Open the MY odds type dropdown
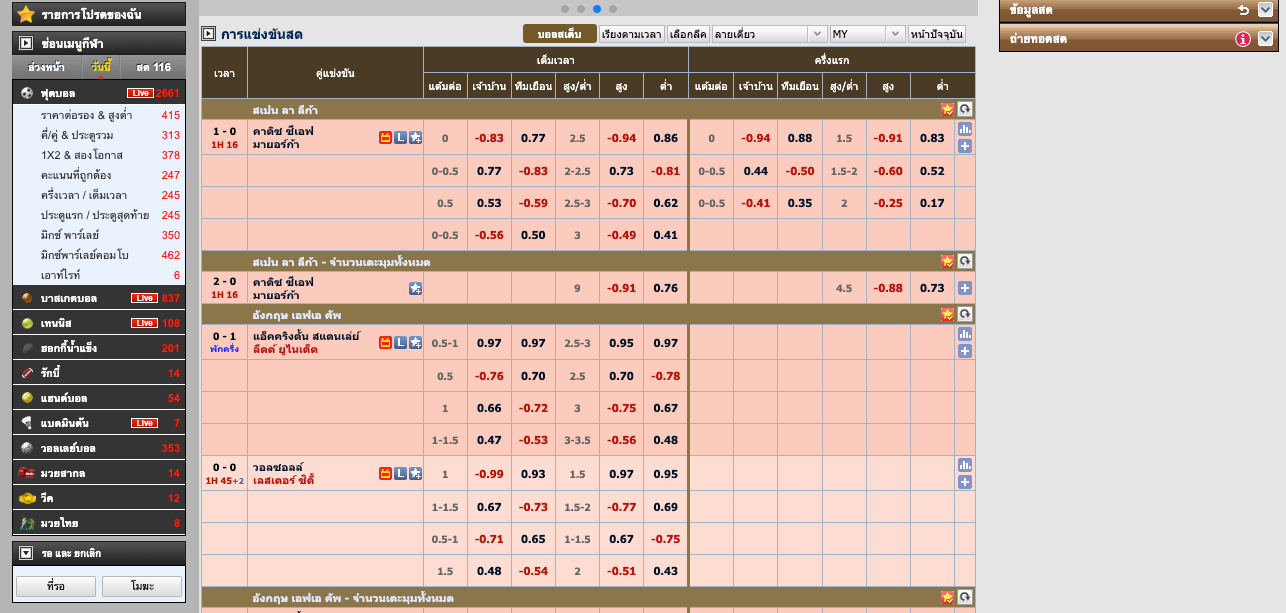Screen dimensions: 1286x613 (x=867, y=34)
